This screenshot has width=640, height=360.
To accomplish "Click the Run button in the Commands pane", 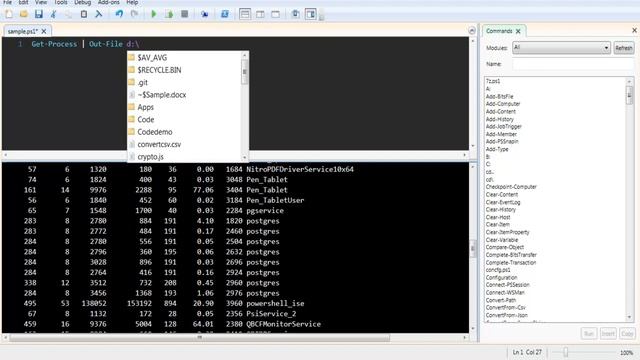I will coord(589,333).
